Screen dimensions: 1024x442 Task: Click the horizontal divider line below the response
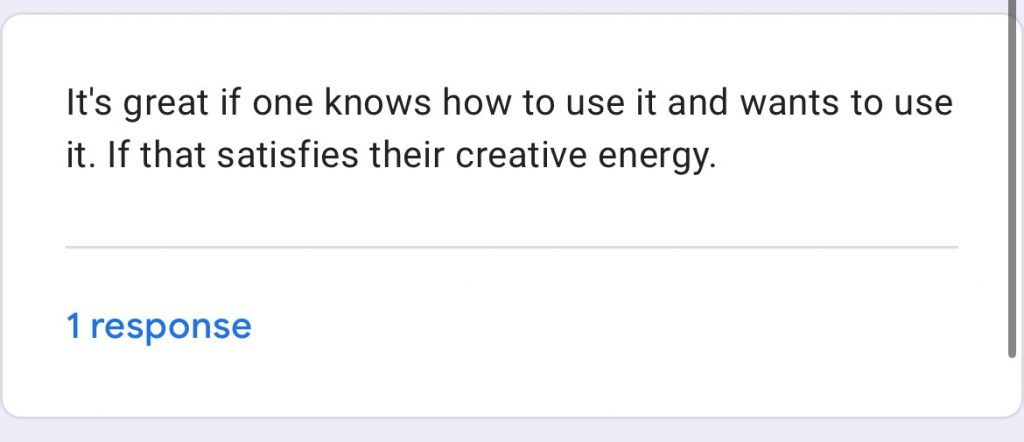(511, 247)
